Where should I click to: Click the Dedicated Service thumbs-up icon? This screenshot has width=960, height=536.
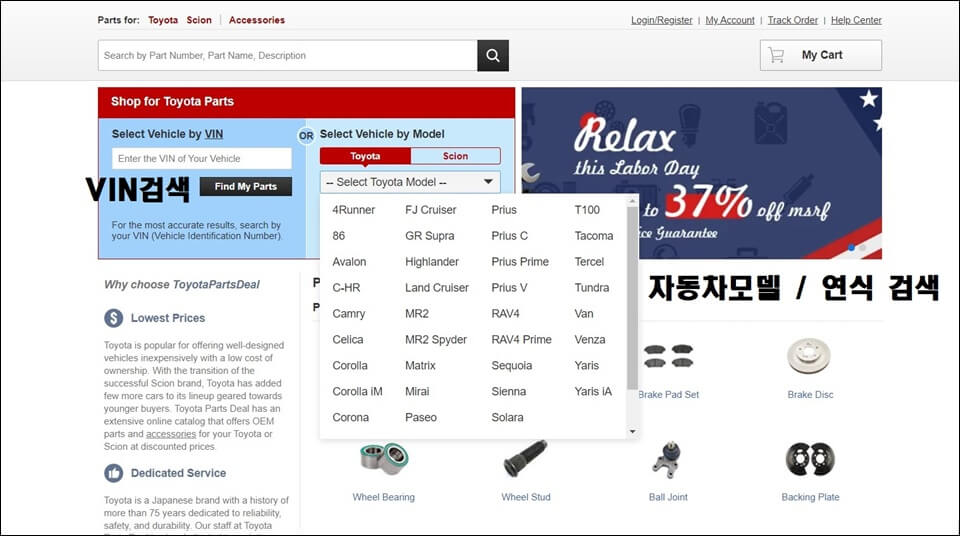113,473
